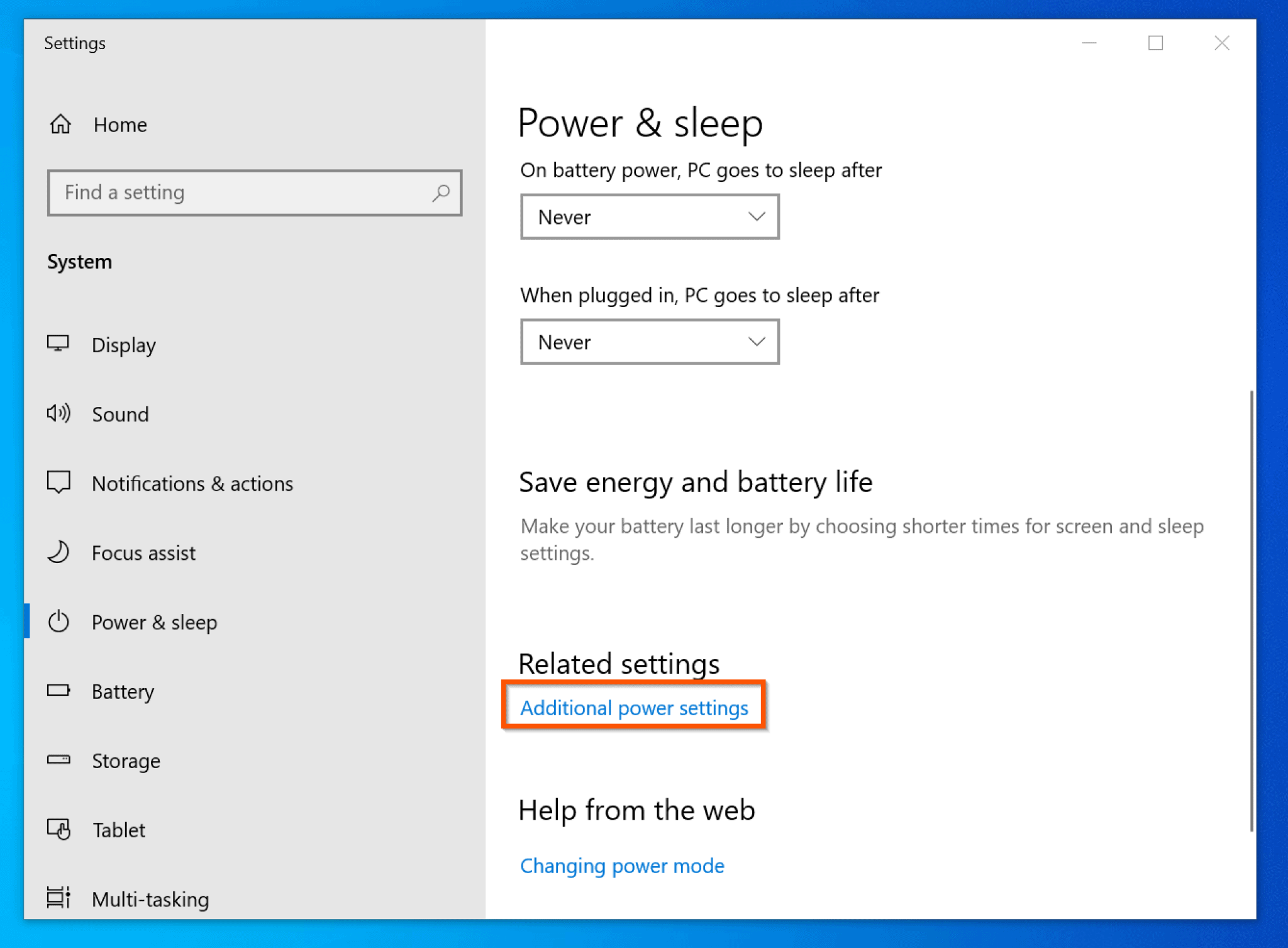1288x948 pixels.
Task: Click the Home icon at the top
Action: click(60, 125)
